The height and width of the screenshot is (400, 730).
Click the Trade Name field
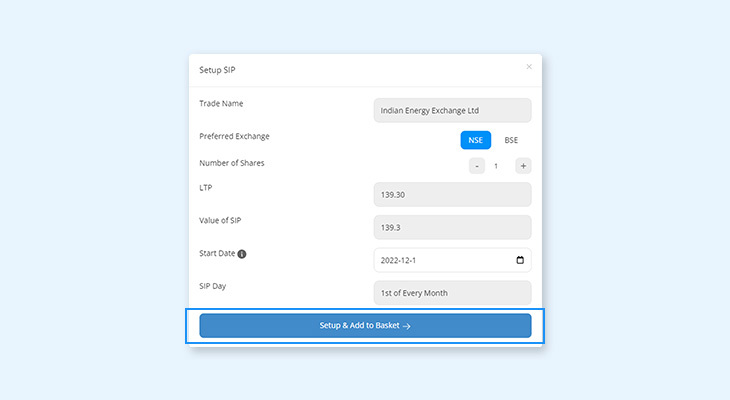coord(452,110)
